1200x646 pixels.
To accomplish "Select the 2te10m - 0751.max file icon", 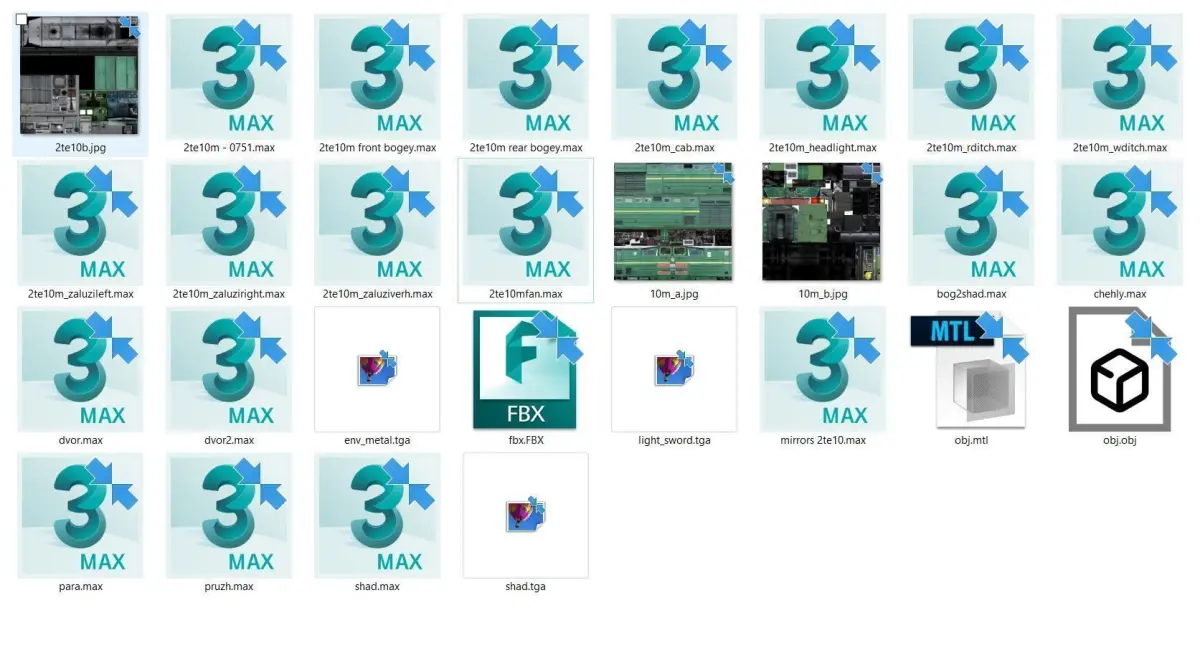I will [229, 77].
